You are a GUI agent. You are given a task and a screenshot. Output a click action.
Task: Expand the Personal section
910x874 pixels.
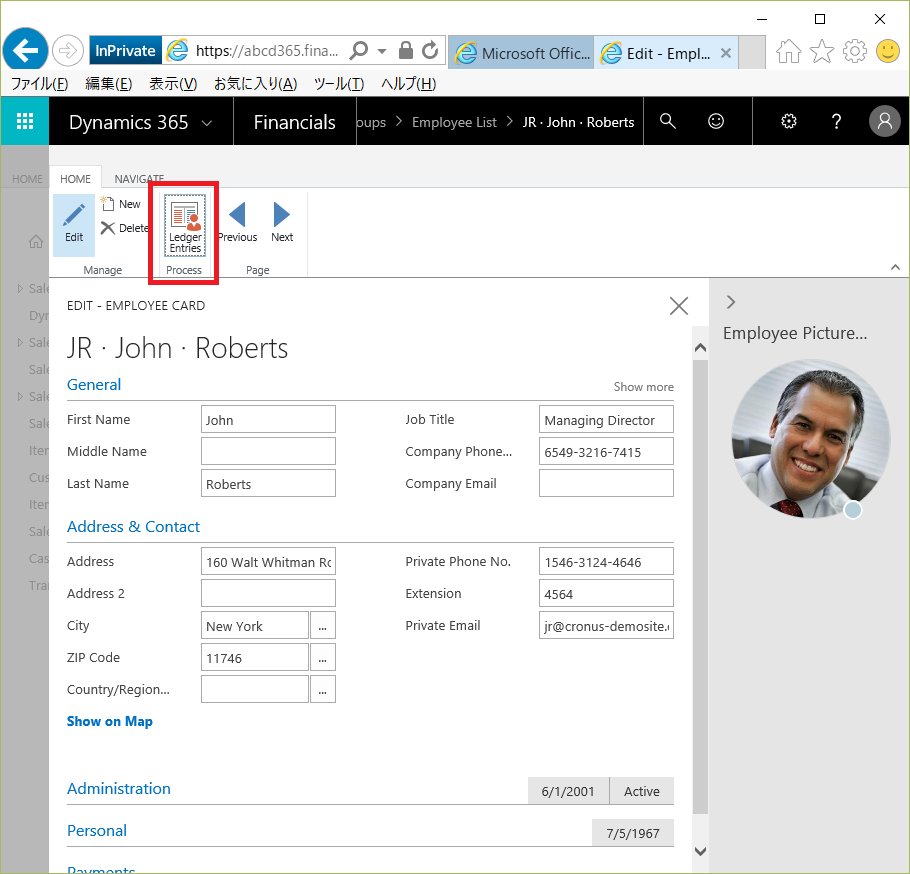pyautogui.click(x=97, y=830)
